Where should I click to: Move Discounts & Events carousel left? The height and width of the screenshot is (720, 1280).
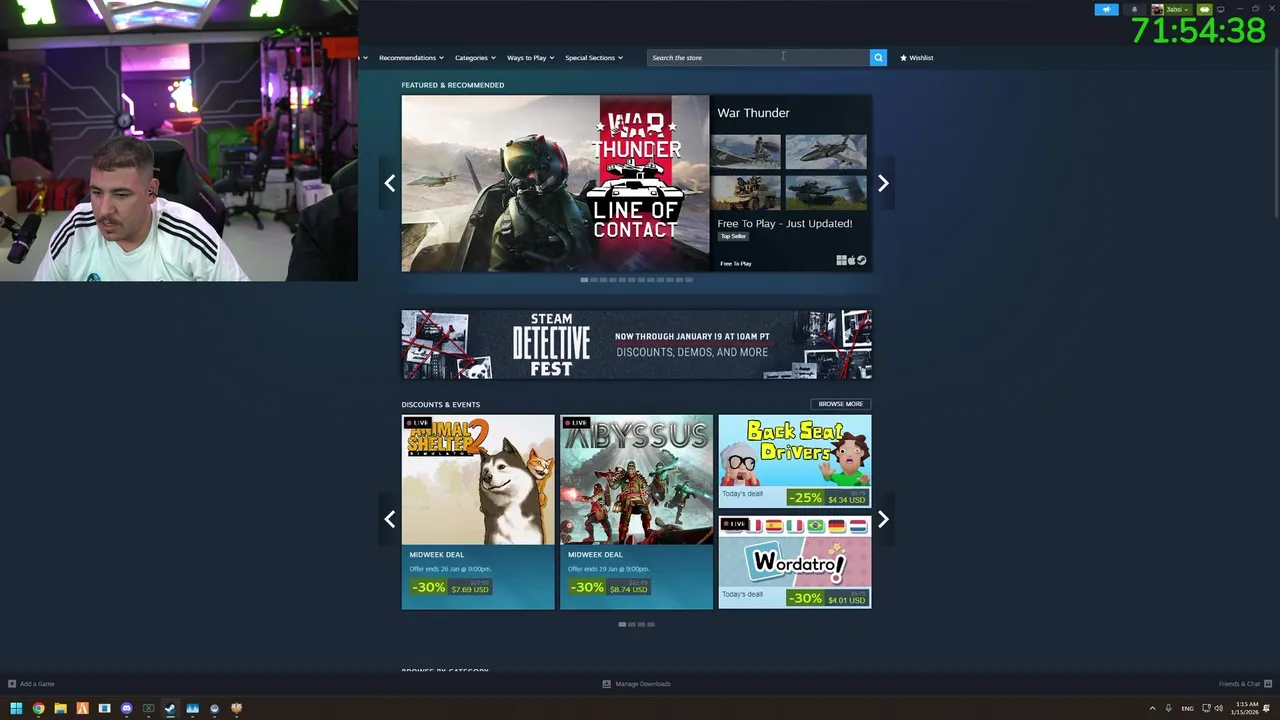(390, 519)
